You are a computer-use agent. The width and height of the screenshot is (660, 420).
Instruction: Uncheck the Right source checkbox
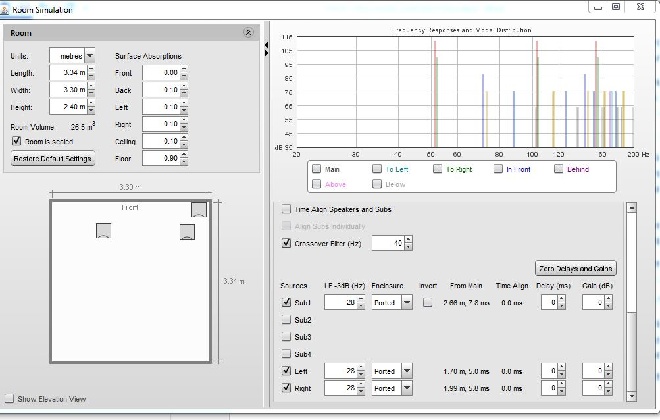(x=286, y=388)
